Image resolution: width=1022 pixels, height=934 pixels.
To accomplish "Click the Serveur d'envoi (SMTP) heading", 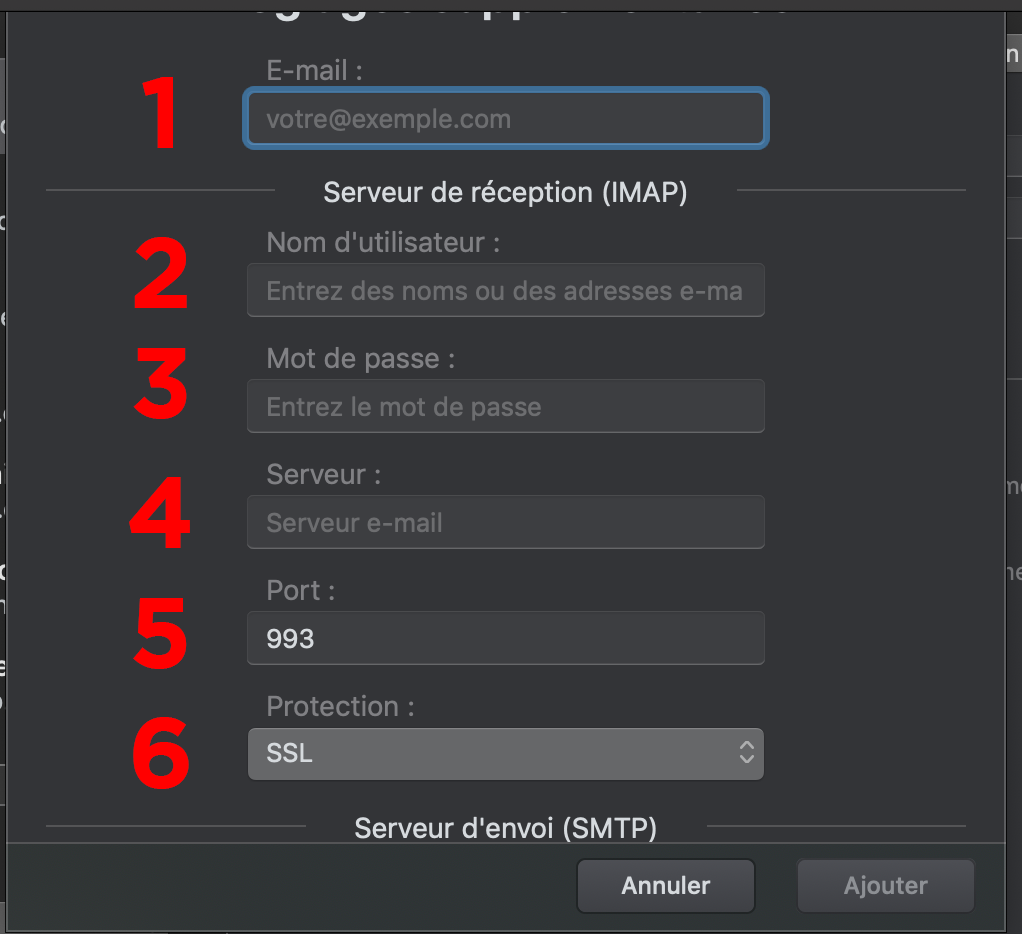I will tap(505, 828).
